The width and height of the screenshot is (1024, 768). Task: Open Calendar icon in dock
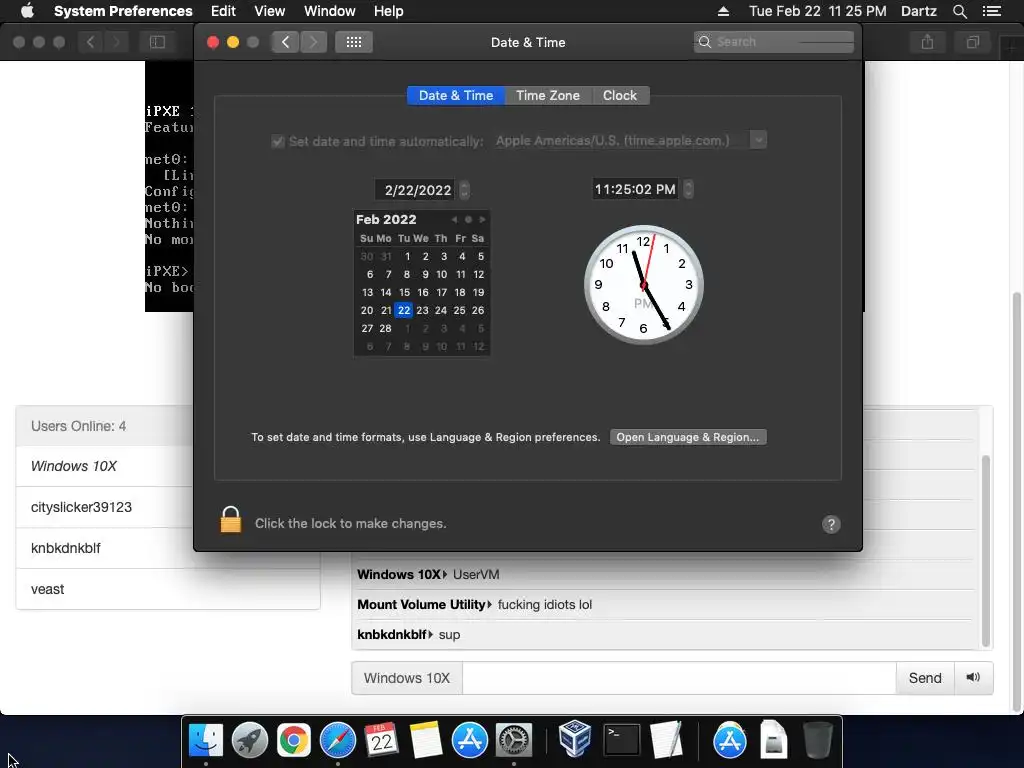pyautogui.click(x=381, y=740)
